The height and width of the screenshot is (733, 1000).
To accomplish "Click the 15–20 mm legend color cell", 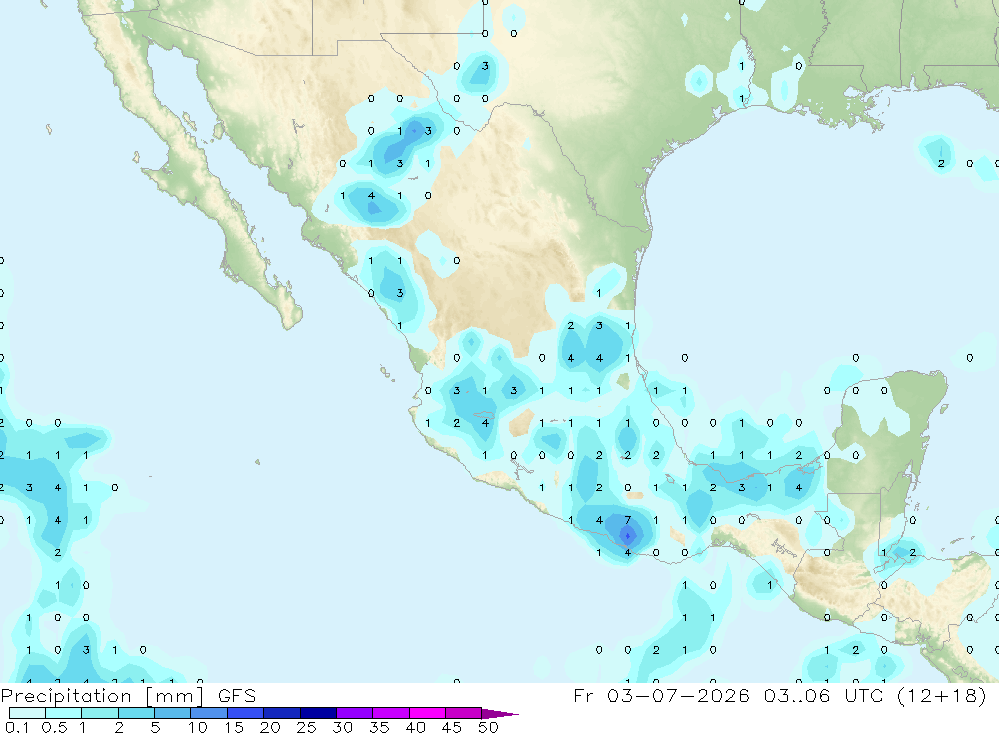I will [246, 713].
